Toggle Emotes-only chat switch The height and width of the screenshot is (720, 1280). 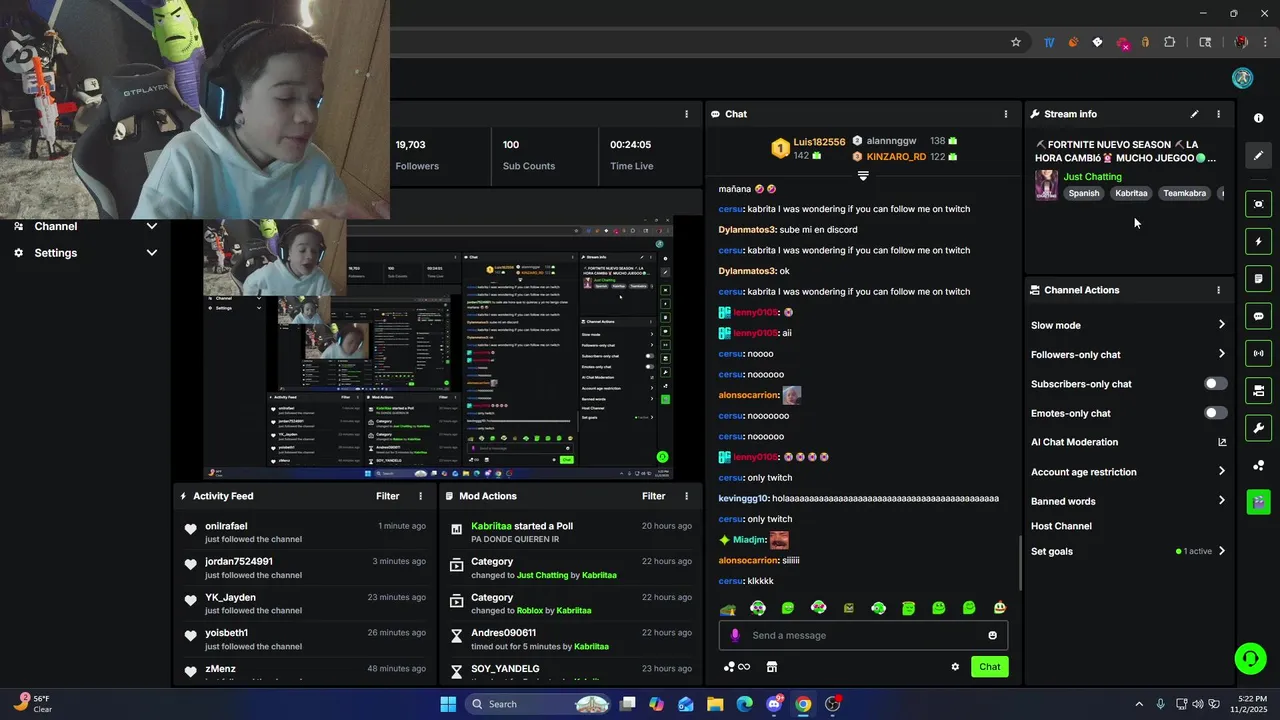pos(1215,413)
